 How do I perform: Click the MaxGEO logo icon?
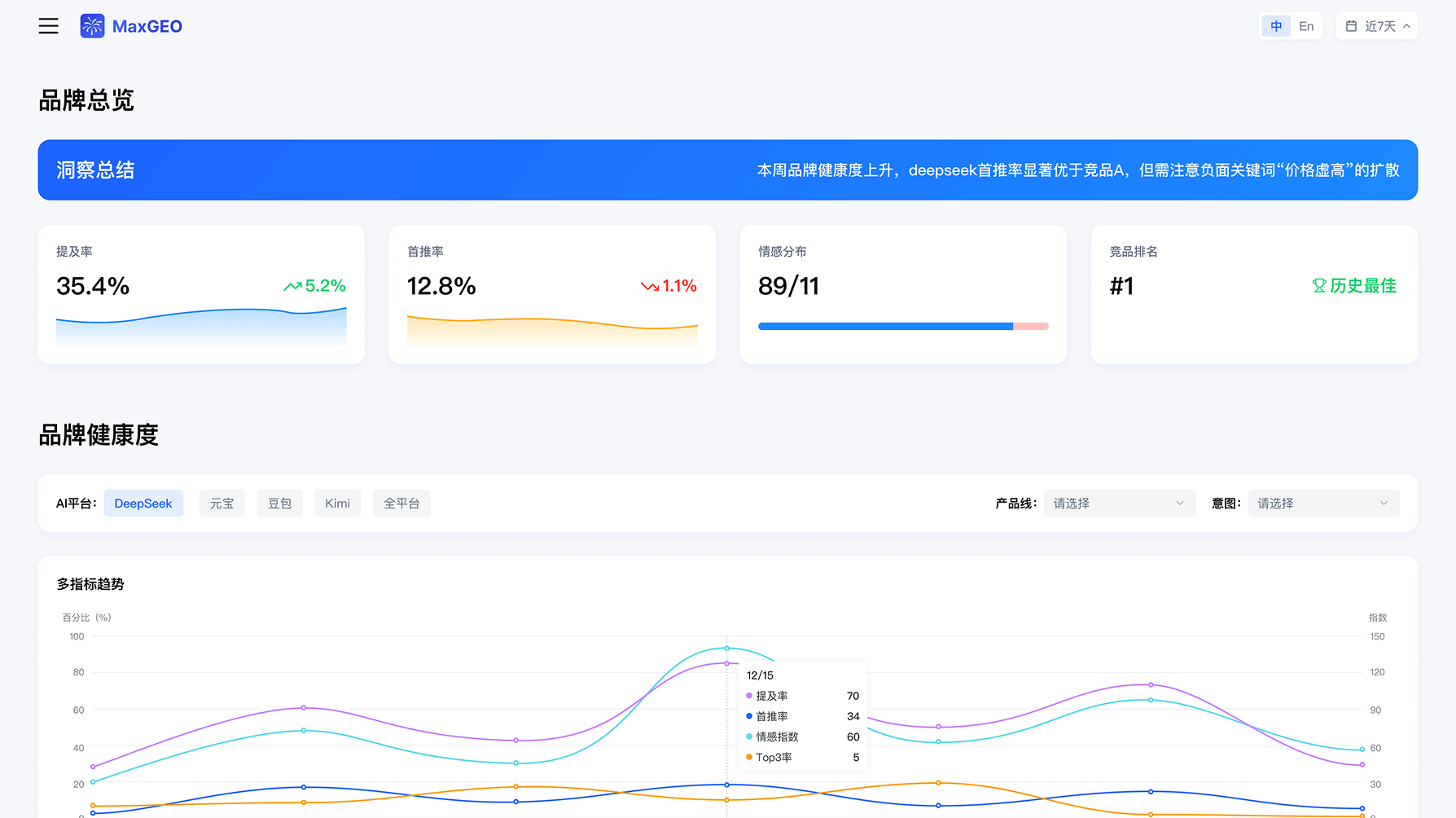[92, 25]
